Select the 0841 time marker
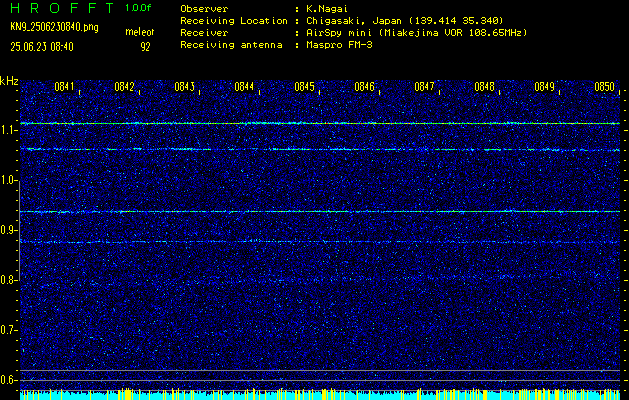Viewport: 629px width, 400px height. pos(64,87)
